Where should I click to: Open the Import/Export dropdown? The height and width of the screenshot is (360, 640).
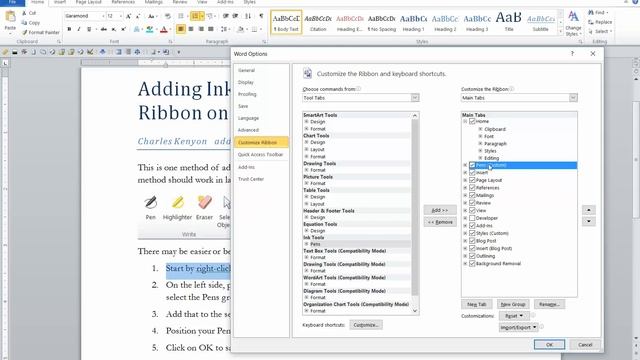(518, 327)
